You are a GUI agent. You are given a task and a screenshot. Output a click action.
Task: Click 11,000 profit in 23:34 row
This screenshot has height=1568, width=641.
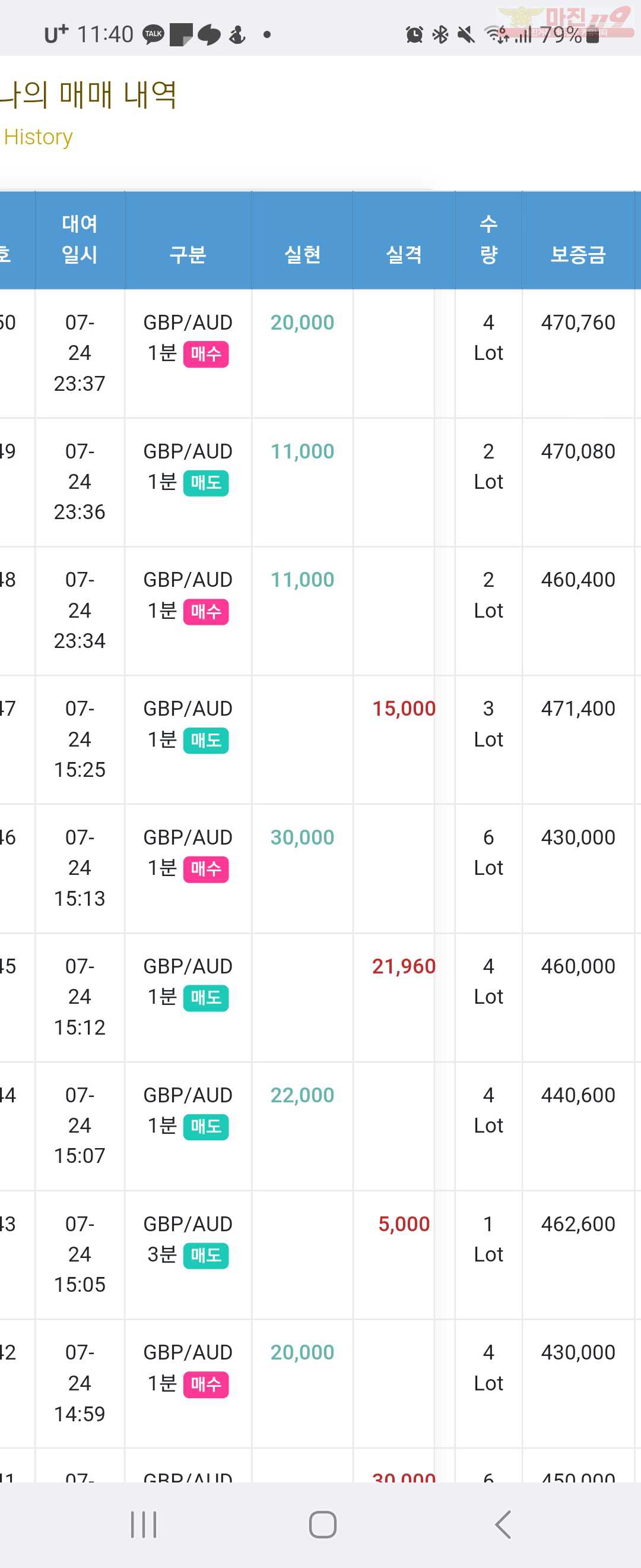pos(302,580)
